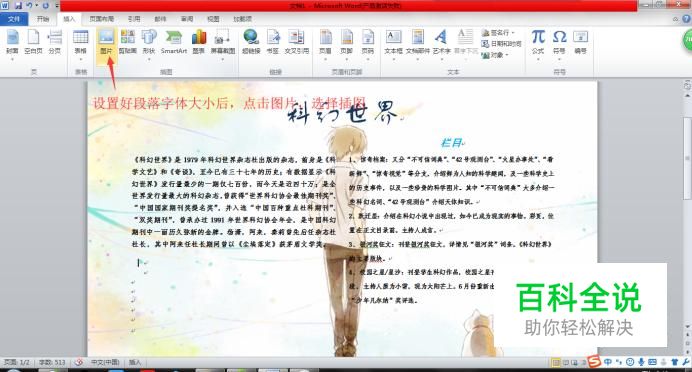Click the 页面: 1/2 page indicator

17,362
